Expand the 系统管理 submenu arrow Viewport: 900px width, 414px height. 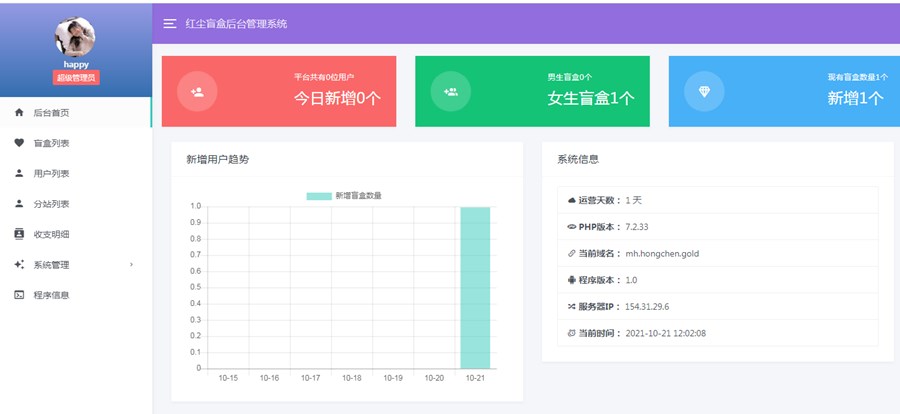click(132, 265)
